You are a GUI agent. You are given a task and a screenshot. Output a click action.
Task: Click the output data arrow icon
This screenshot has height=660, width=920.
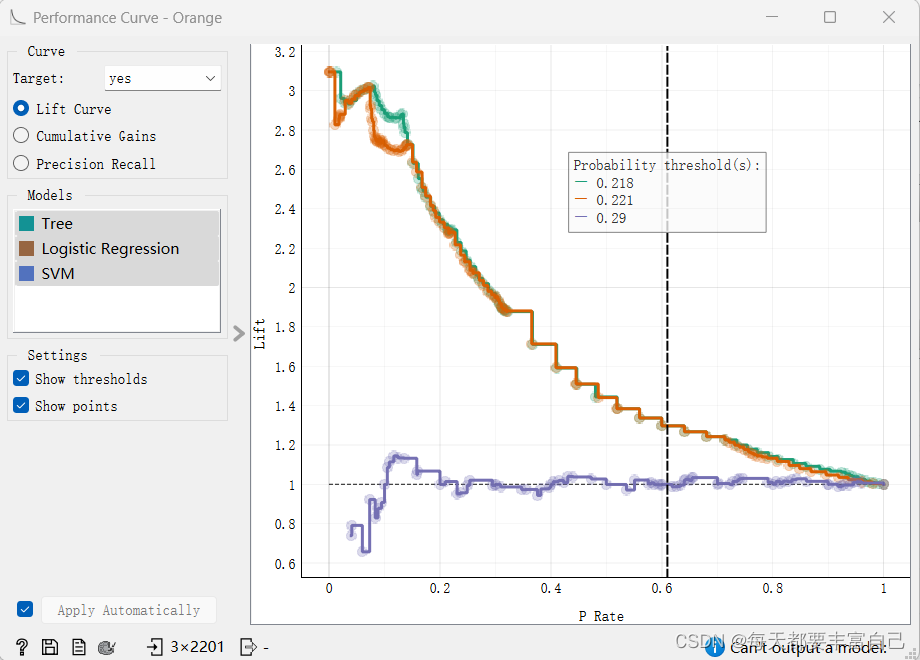[249, 647]
